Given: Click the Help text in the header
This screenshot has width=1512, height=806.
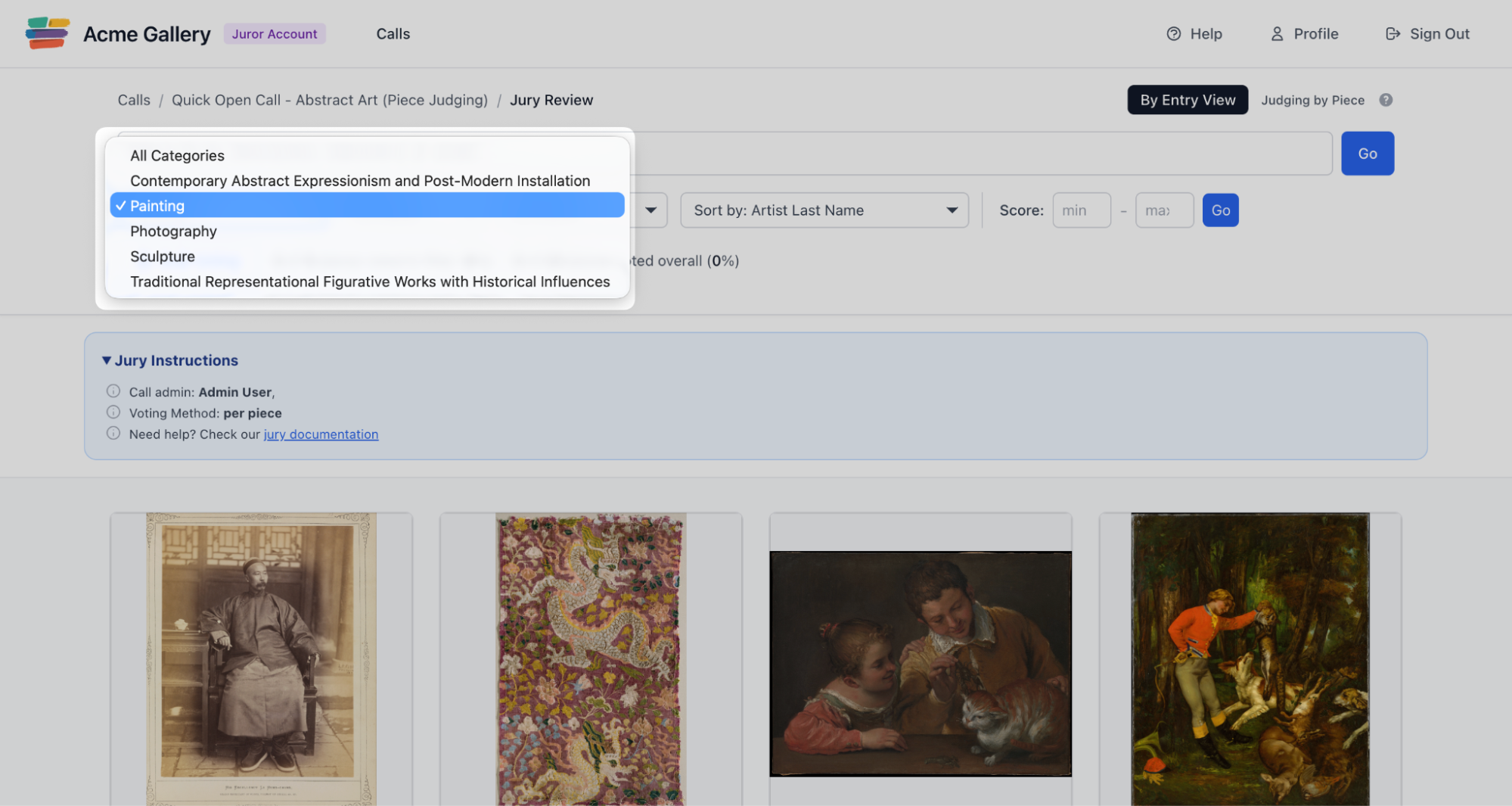Looking at the screenshot, I should pos(1206,34).
